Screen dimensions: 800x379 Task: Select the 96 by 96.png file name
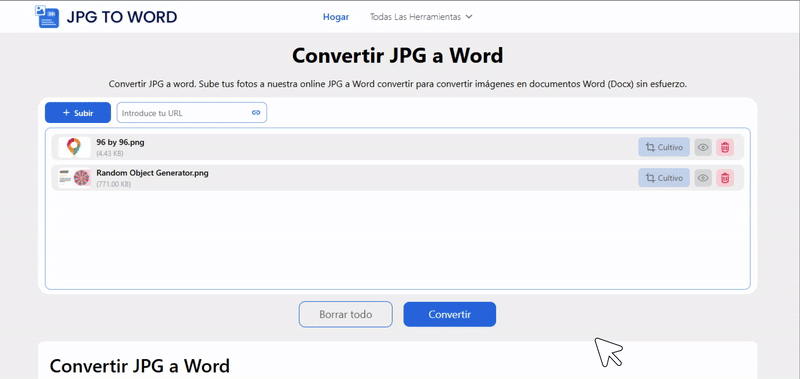click(120, 142)
